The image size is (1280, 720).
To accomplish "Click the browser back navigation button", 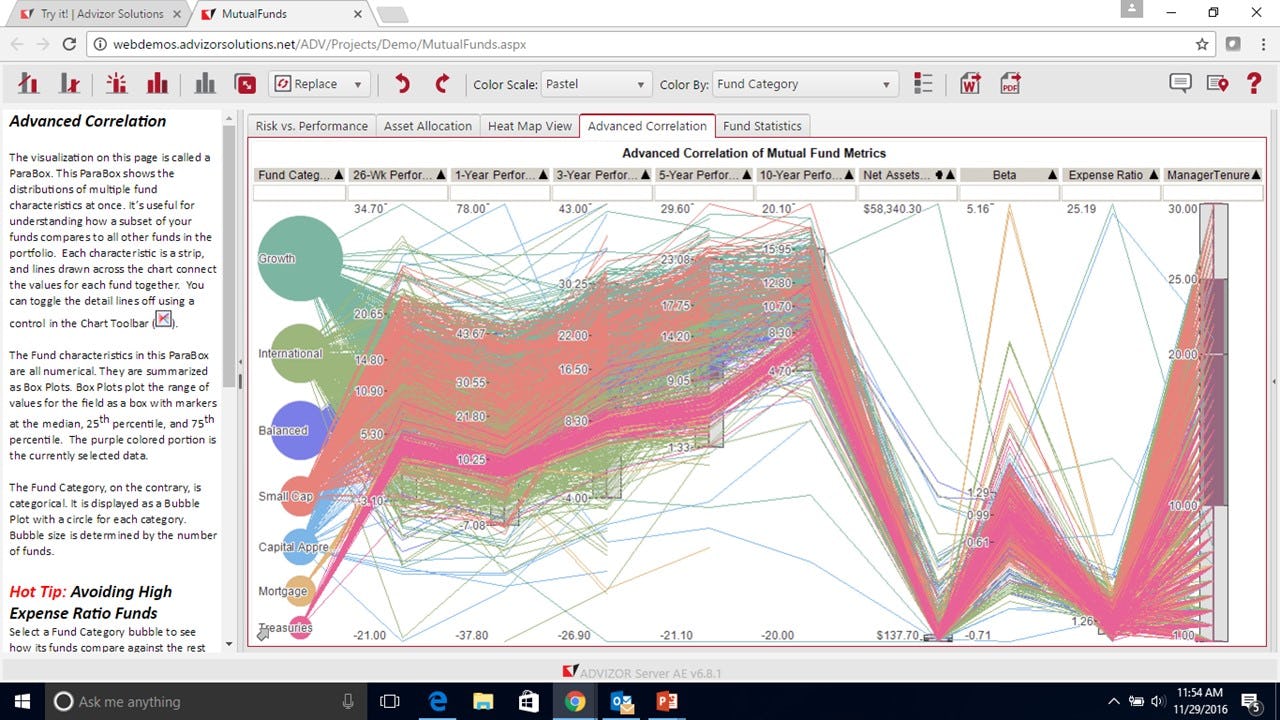I will [16, 44].
